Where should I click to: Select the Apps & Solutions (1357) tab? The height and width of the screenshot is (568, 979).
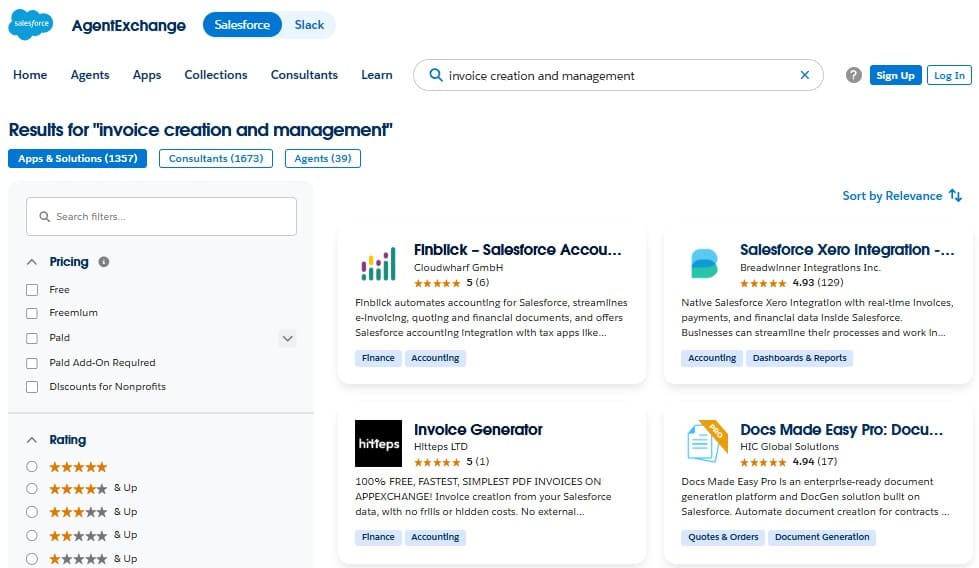[77, 159]
